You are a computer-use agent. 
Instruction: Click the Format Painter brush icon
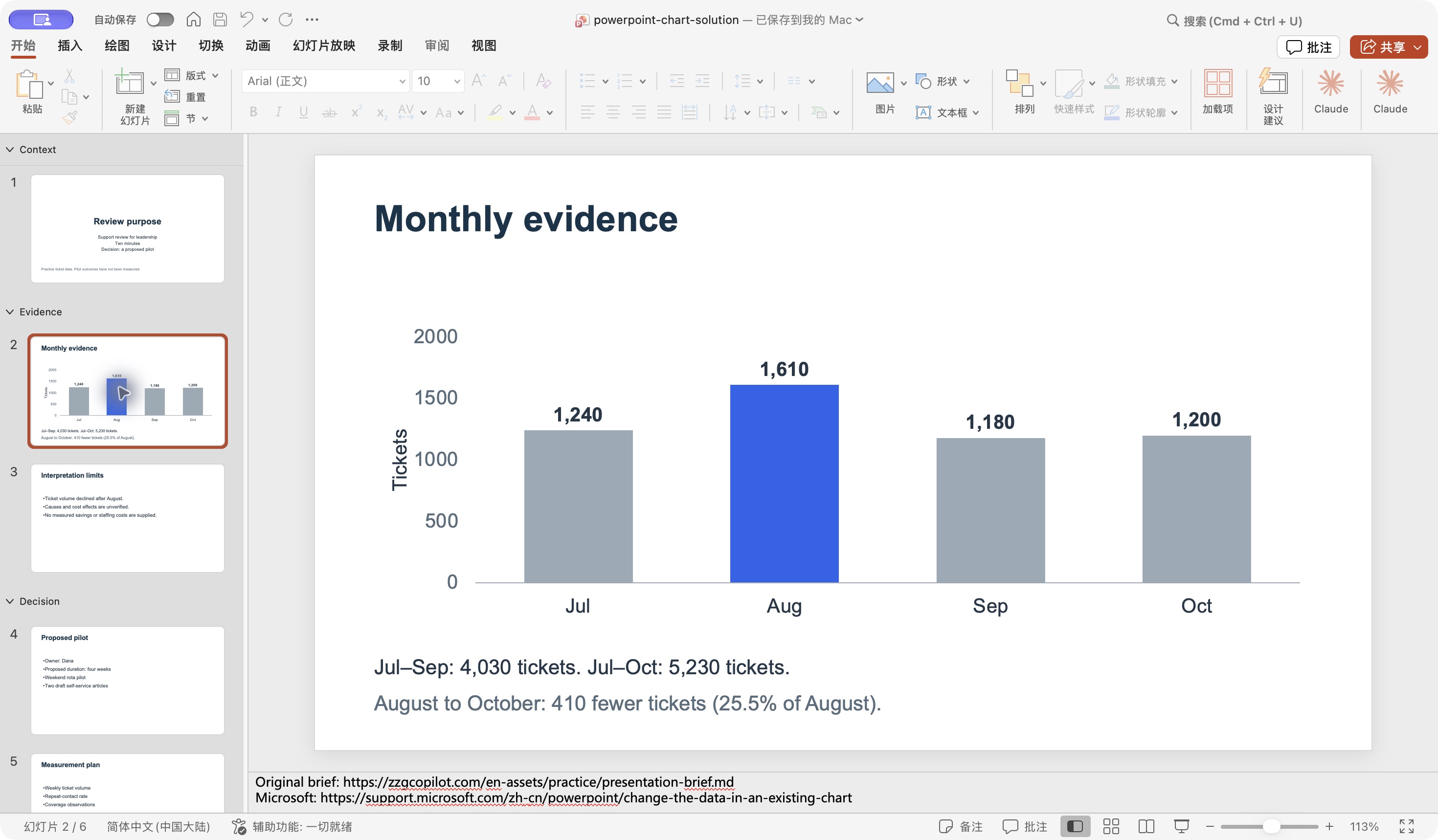click(69, 118)
